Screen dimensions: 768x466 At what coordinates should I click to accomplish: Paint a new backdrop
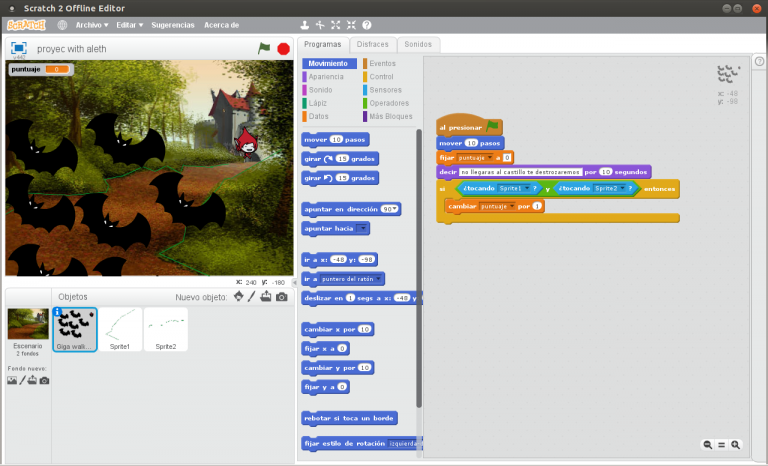click(22, 380)
